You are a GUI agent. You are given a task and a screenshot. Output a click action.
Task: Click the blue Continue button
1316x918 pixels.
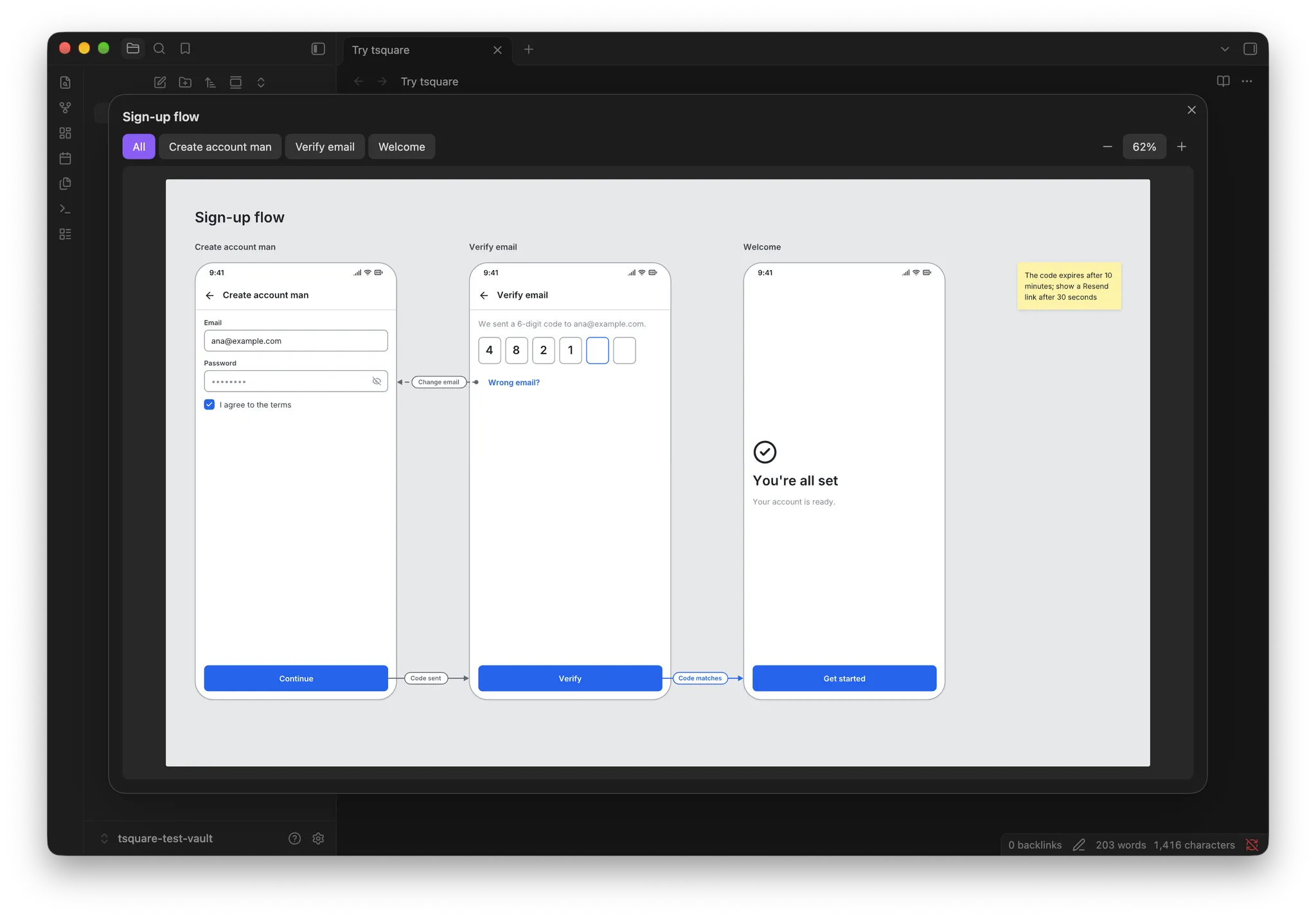pos(296,678)
